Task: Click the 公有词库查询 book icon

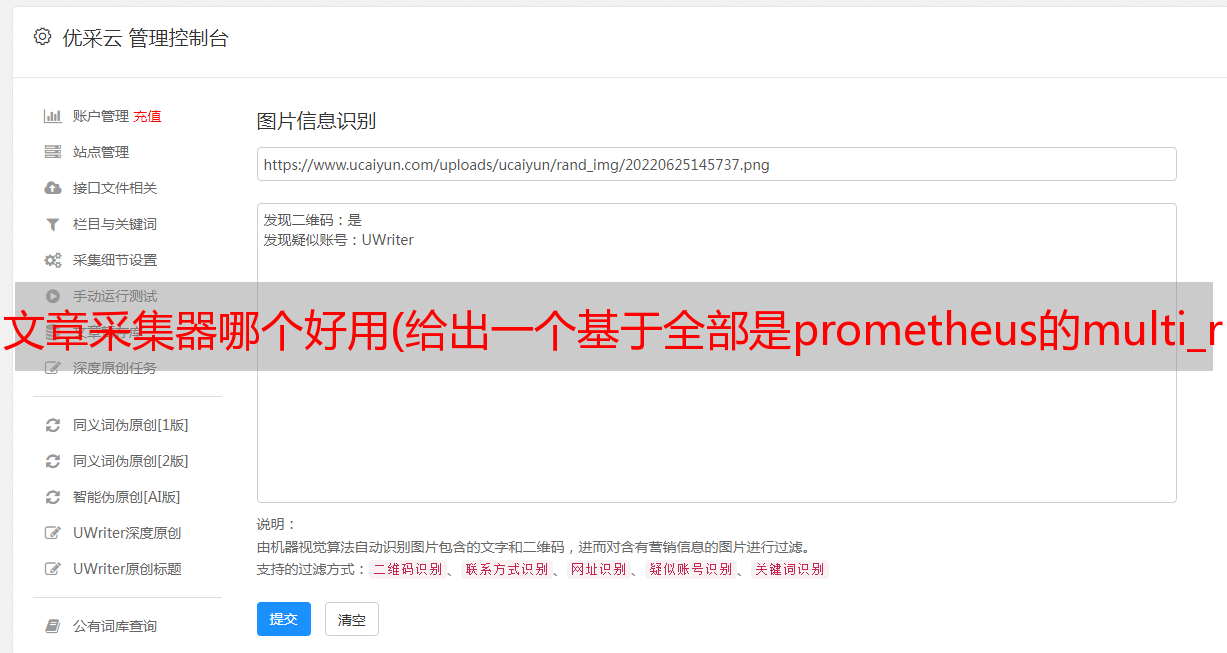Action: coord(53,626)
